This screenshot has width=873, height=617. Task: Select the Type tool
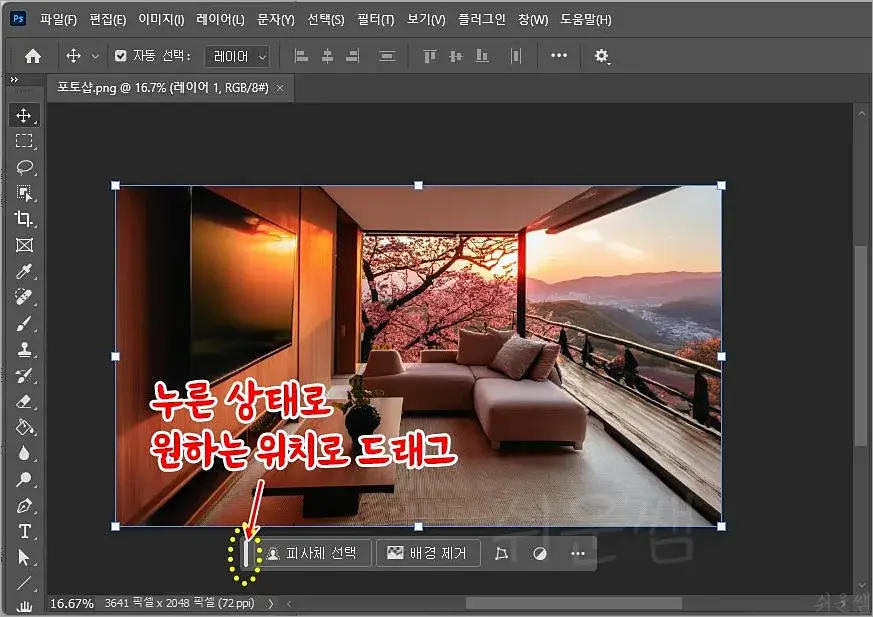click(25, 531)
